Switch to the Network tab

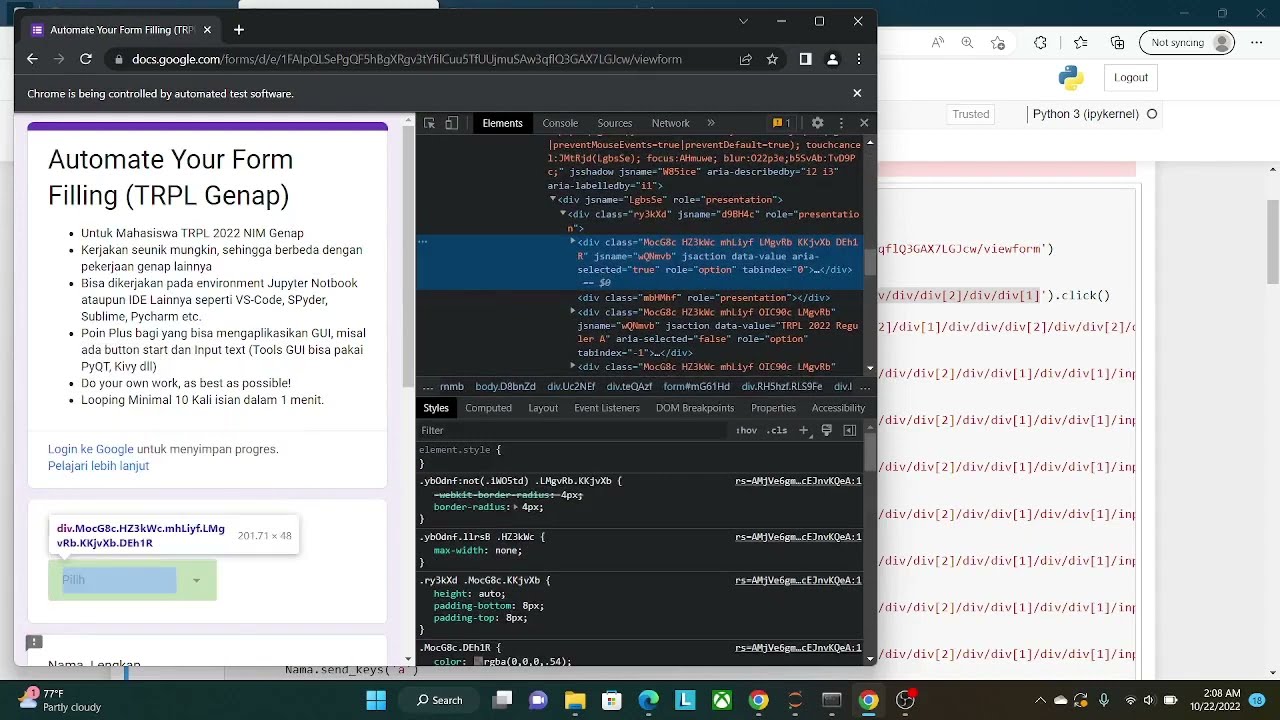[671, 123]
